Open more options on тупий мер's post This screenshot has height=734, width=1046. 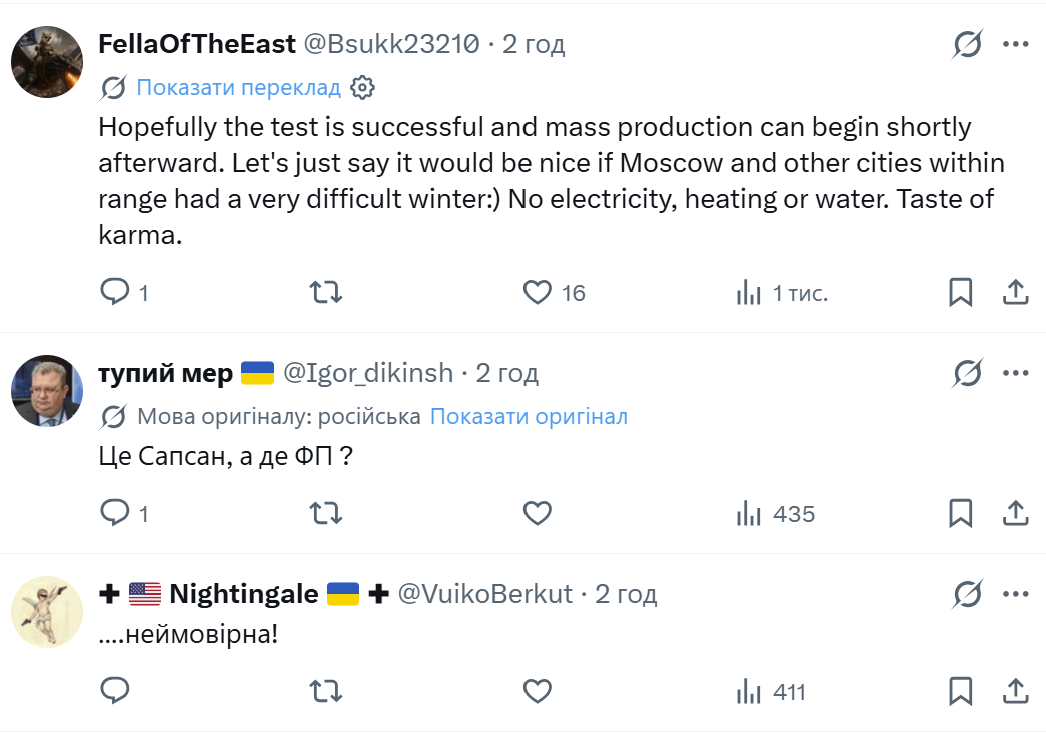[1015, 373]
